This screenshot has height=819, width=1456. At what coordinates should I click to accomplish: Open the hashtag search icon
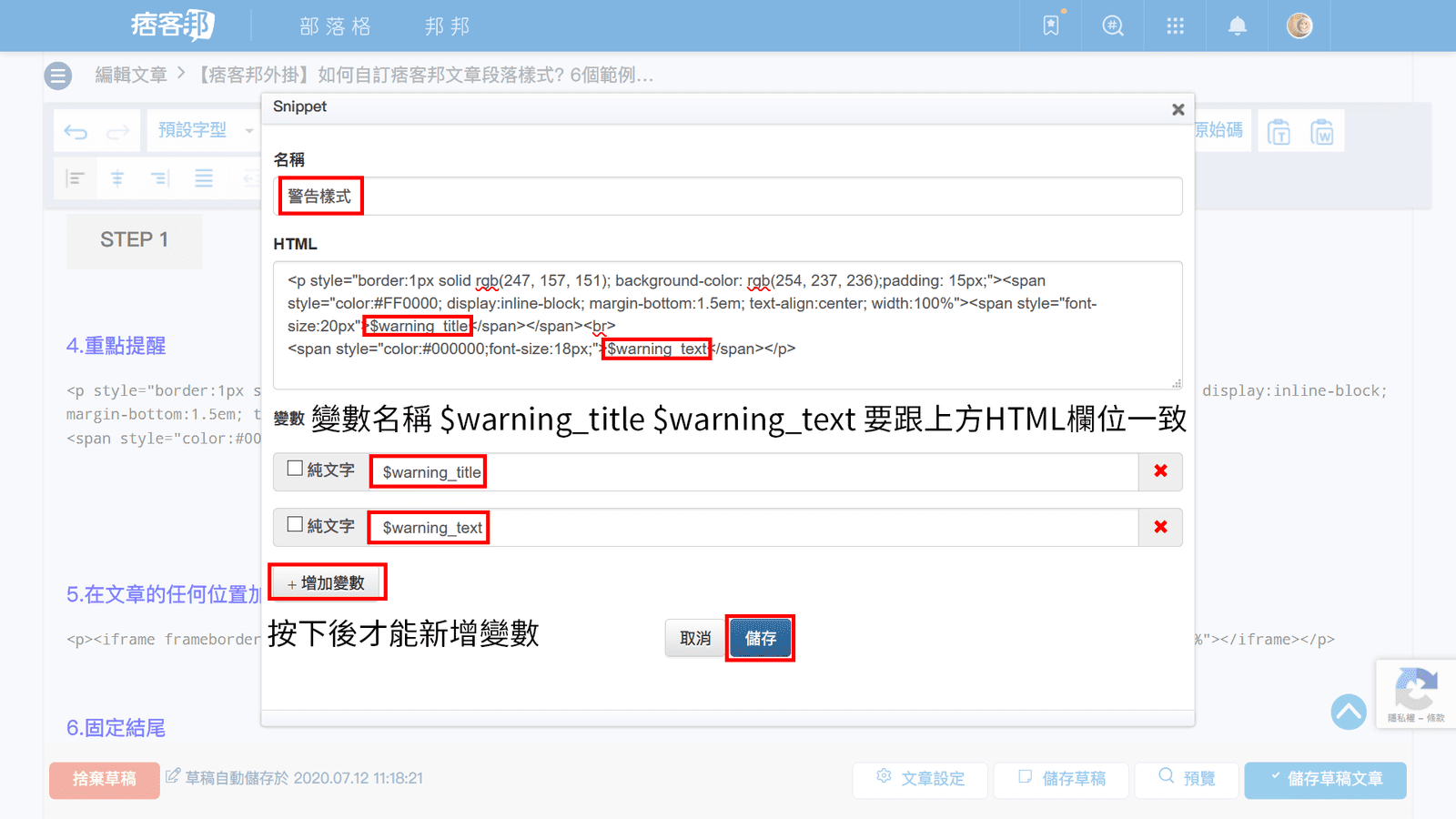pos(1113,26)
